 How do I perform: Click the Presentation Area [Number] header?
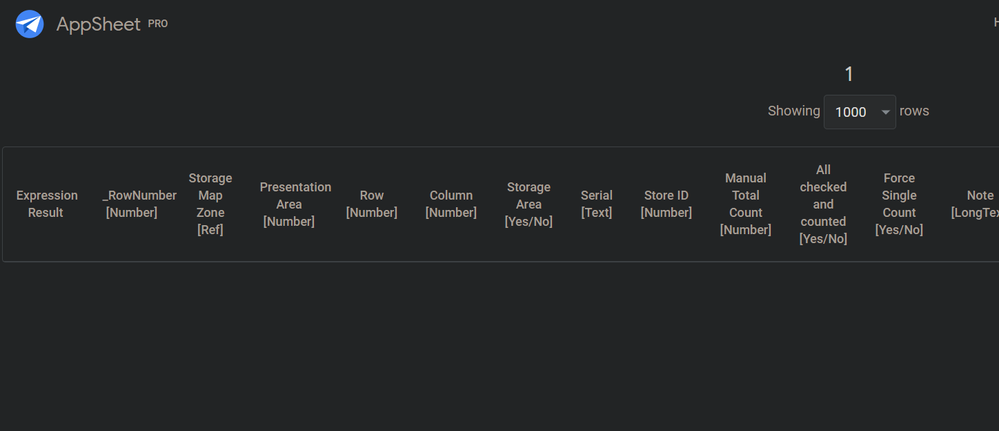[x=295, y=204]
